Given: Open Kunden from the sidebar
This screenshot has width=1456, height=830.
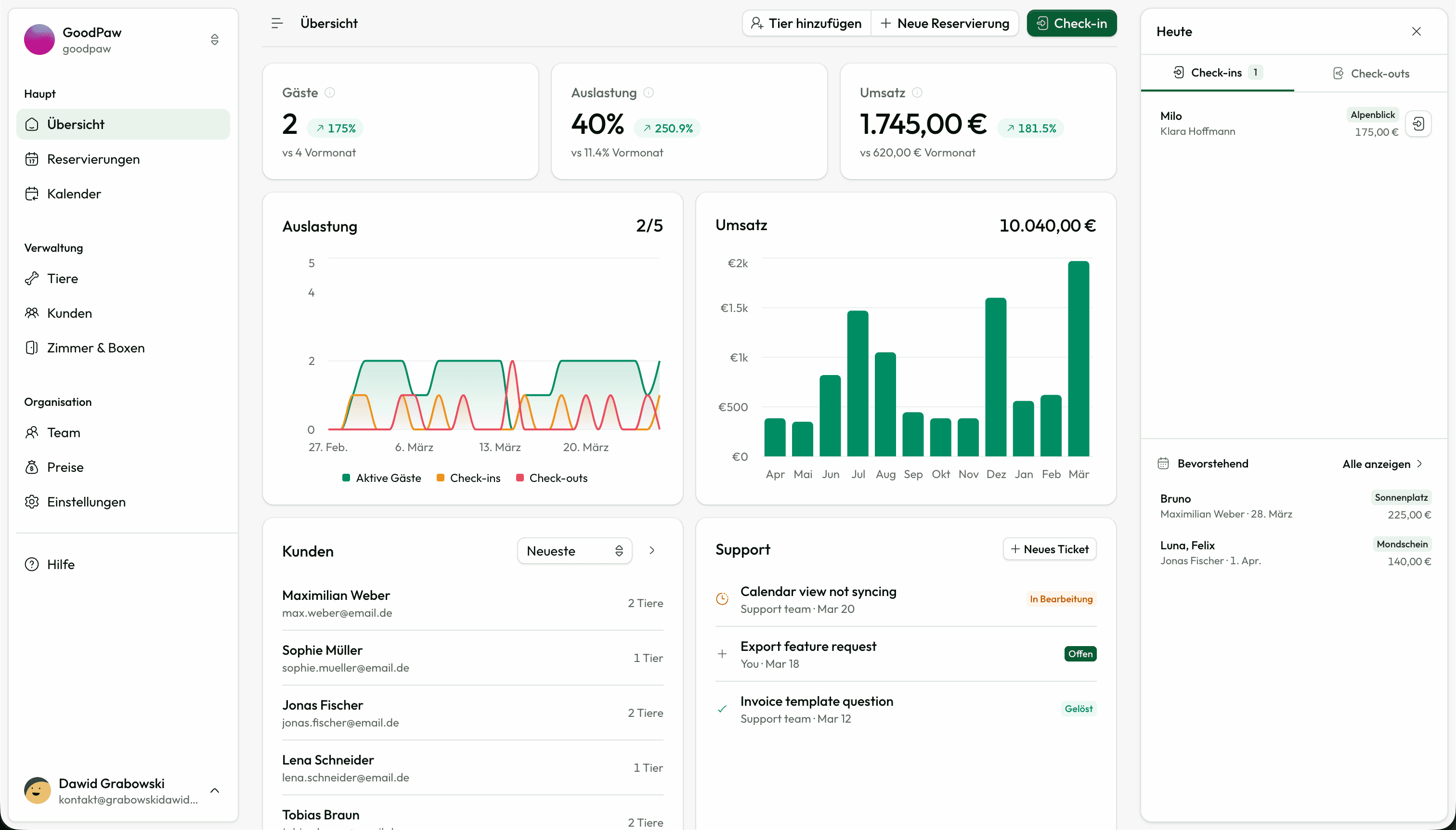Looking at the screenshot, I should [69, 313].
